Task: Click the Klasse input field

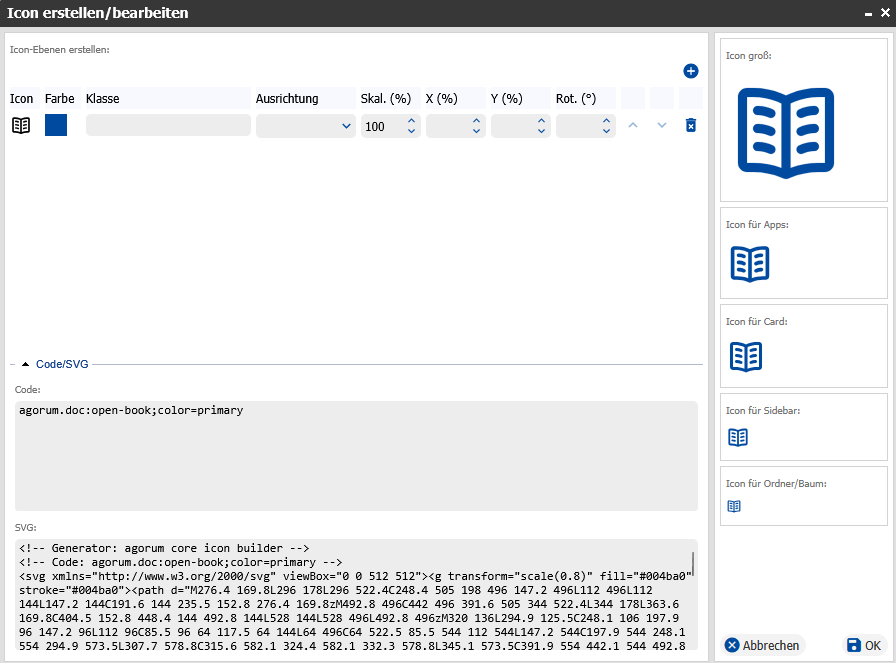Action: pos(168,125)
